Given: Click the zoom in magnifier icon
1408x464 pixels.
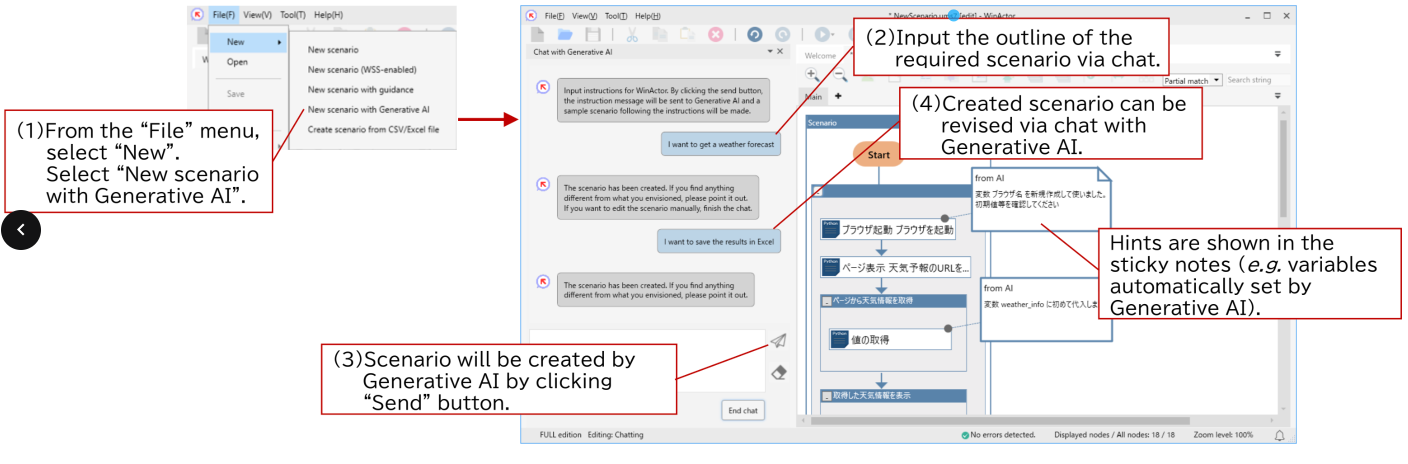Looking at the screenshot, I should coord(813,76).
